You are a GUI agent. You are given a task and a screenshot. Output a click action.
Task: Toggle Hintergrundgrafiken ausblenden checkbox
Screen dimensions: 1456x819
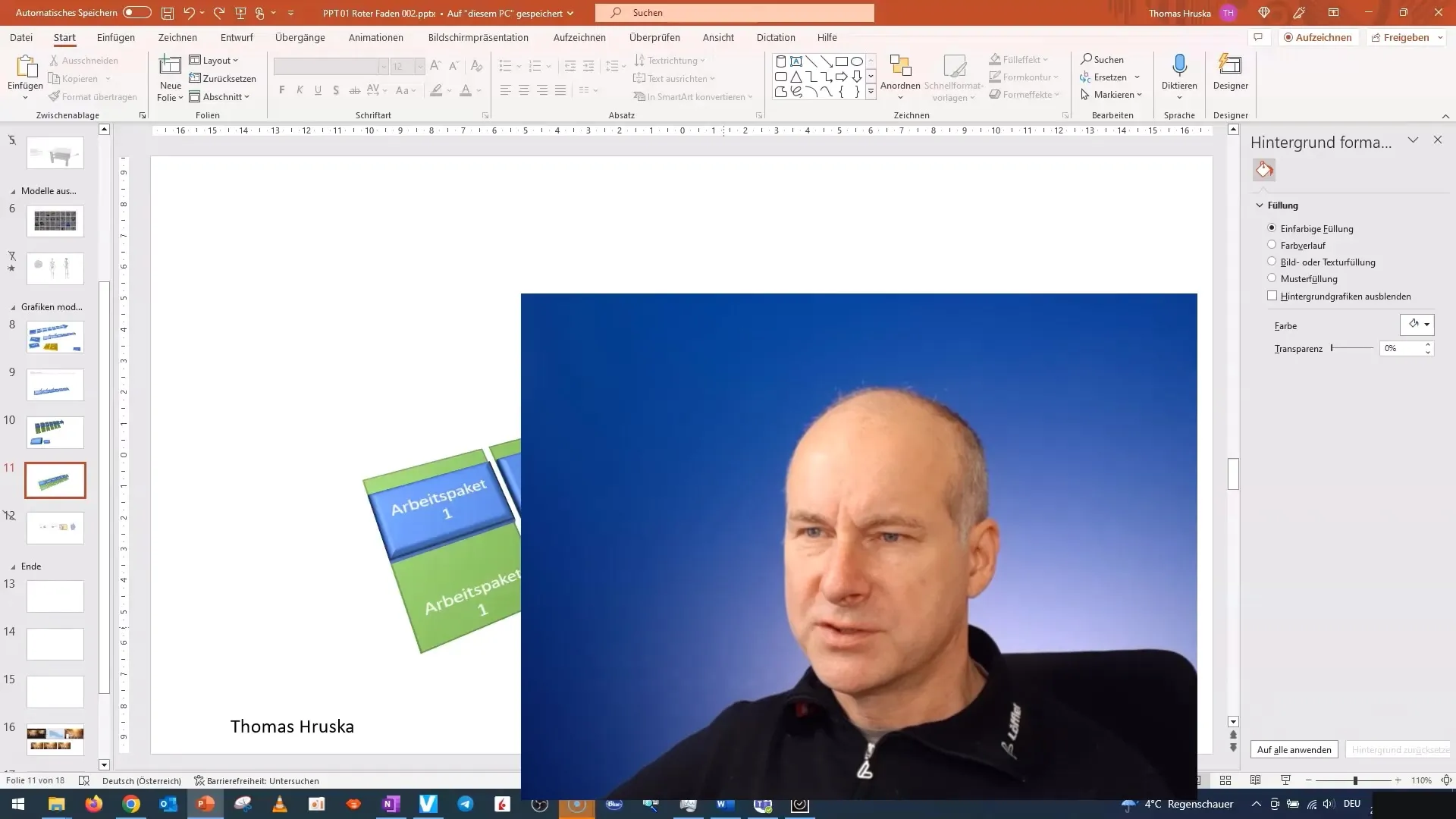click(x=1272, y=296)
